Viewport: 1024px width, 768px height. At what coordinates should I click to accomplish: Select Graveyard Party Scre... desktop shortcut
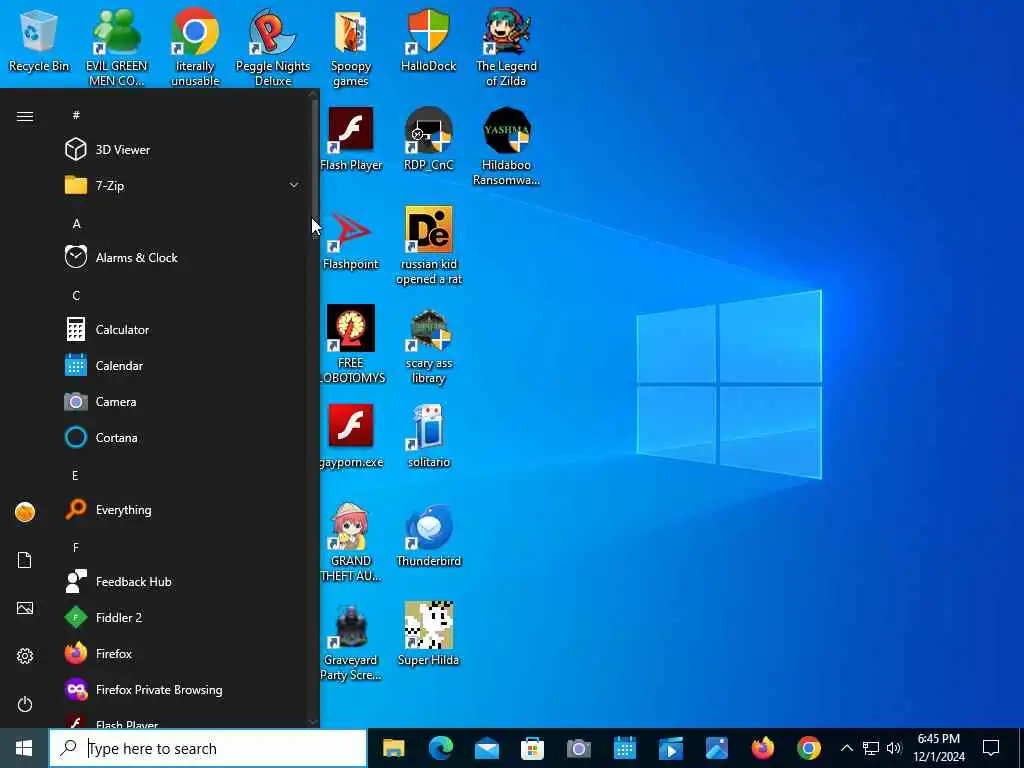pyautogui.click(x=351, y=641)
